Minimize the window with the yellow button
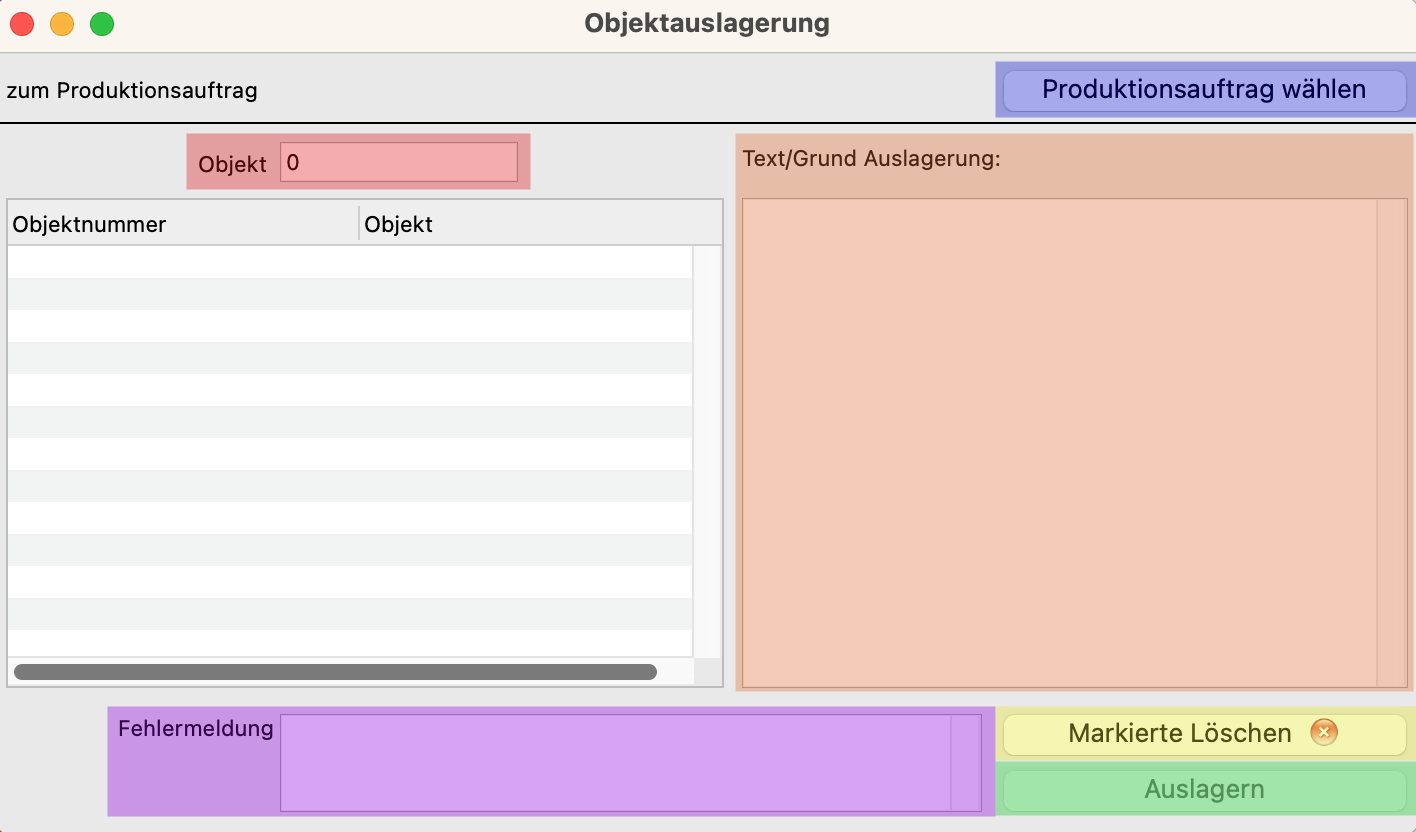Screen dimensions: 1416x832 [62, 24]
